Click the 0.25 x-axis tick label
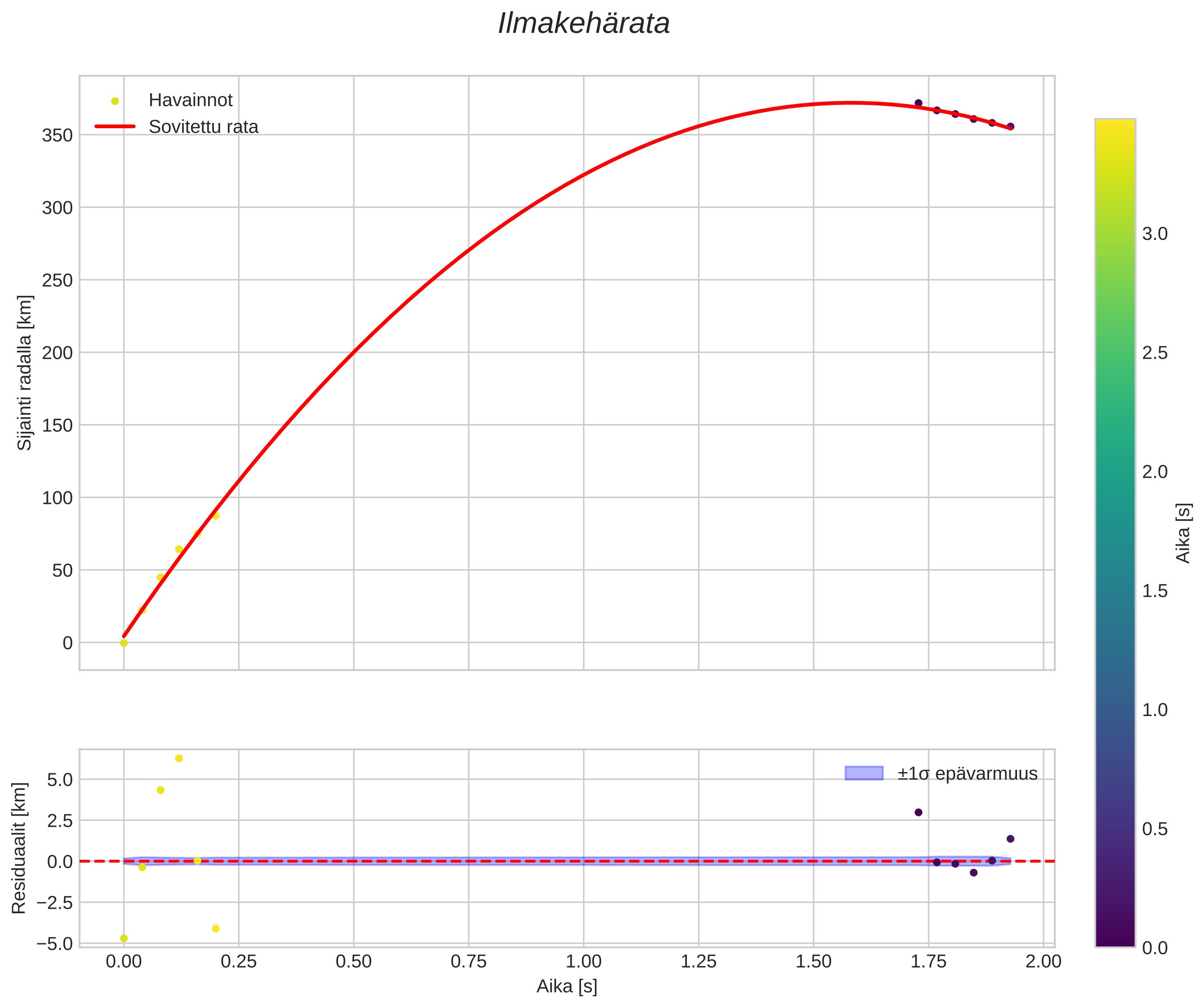Viewport: 1204px width, 1007px height. [239, 962]
